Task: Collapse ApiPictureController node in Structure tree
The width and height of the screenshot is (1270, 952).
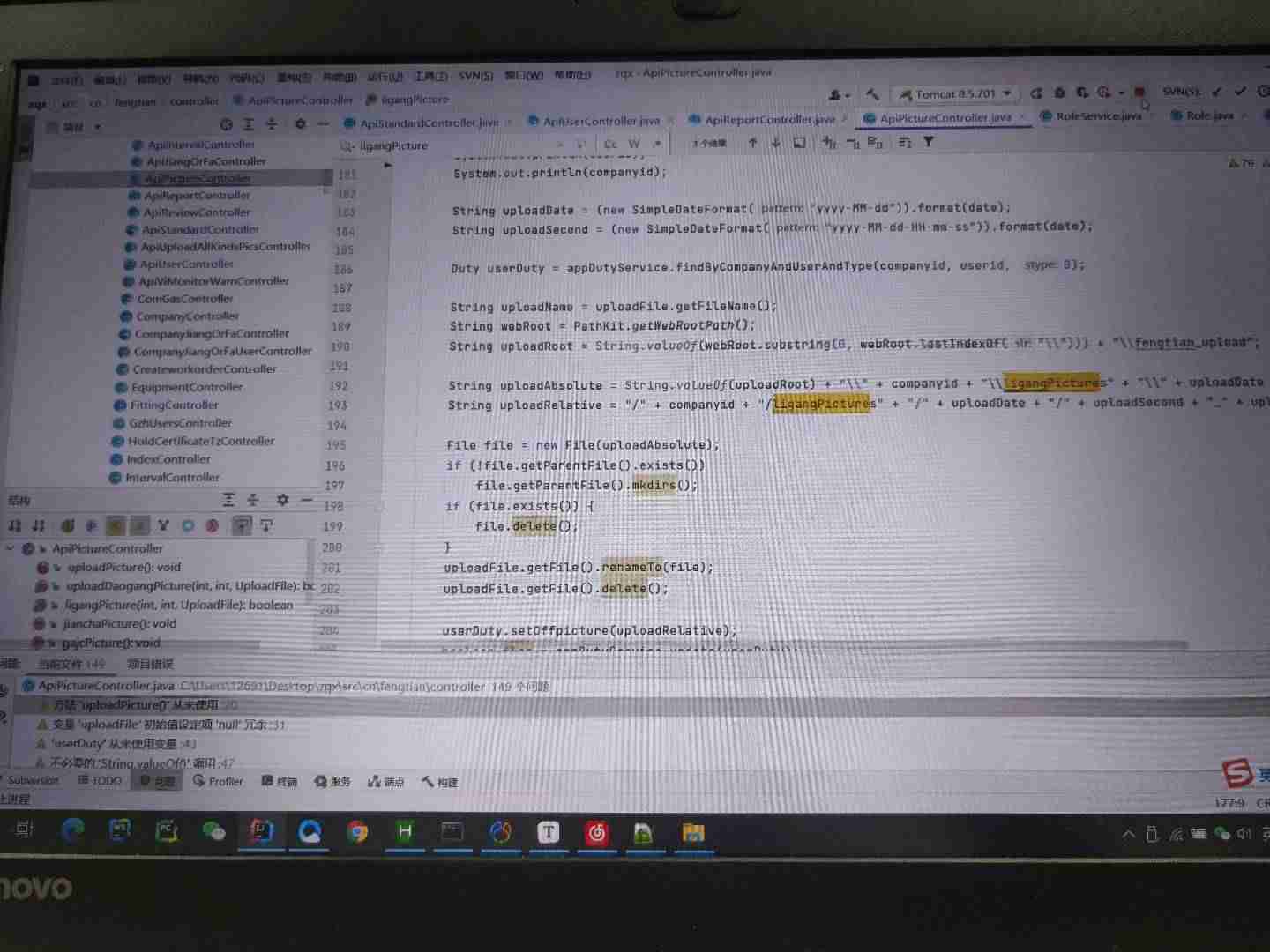Action: (11, 548)
